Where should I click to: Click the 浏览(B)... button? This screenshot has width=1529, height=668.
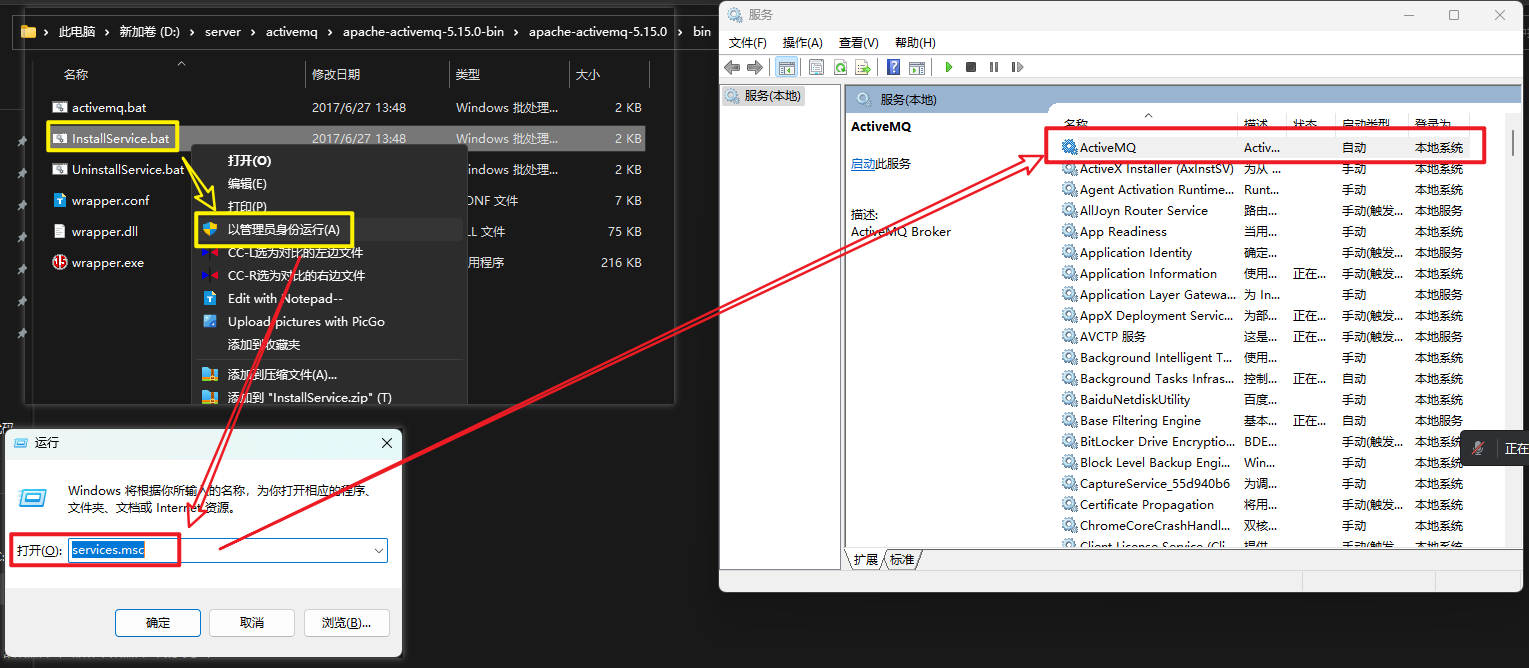coord(347,622)
